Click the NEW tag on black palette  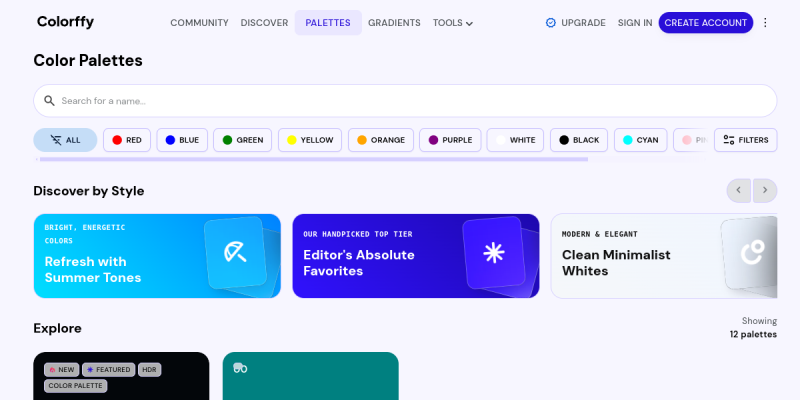click(61, 370)
